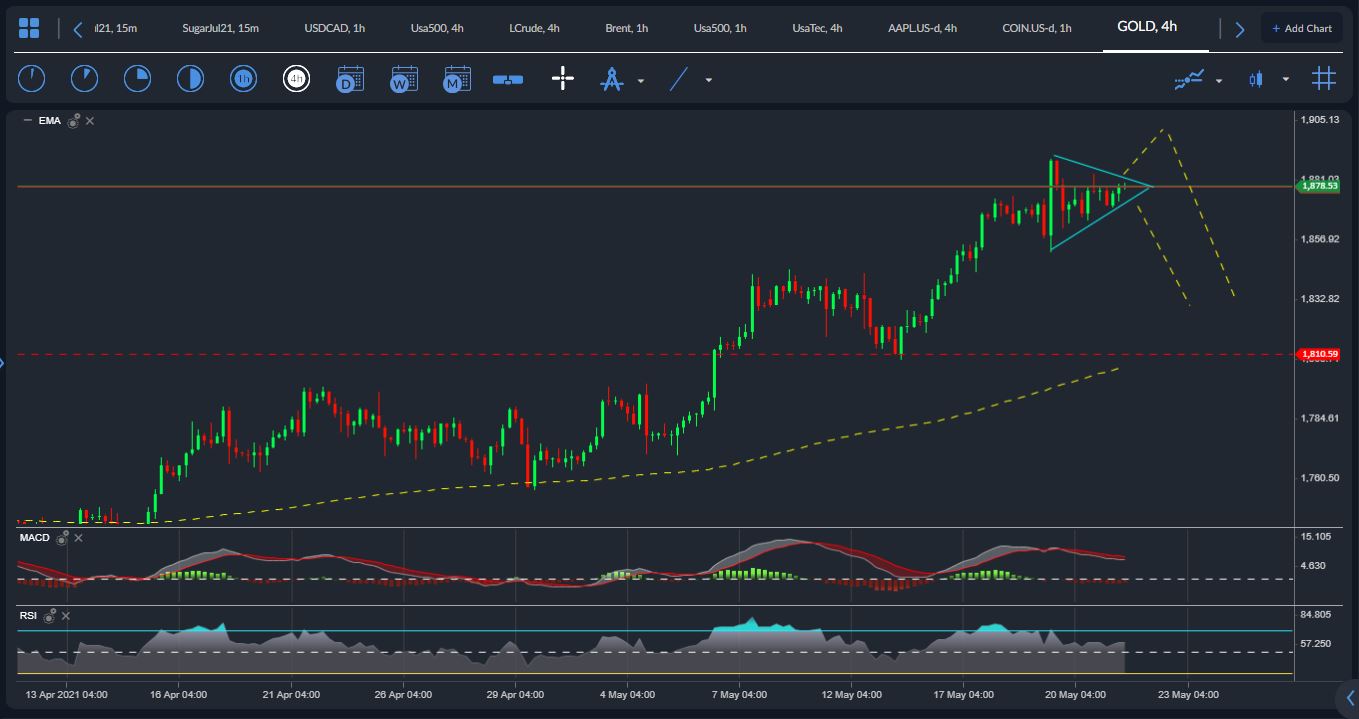This screenshot has width=1359, height=719.
Task: Collapse the EMA indicator with minus
Action: pyautogui.click(x=27, y=121)
